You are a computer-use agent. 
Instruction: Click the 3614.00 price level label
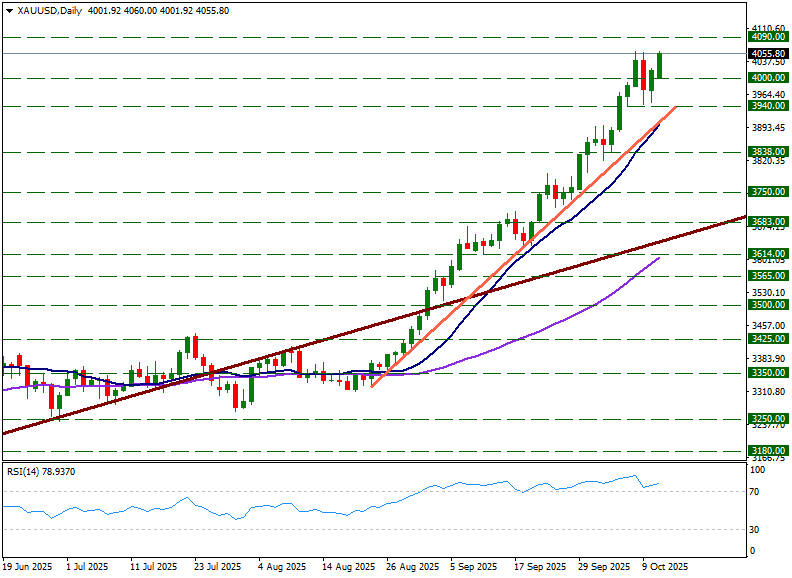click(x=767, y=254)
